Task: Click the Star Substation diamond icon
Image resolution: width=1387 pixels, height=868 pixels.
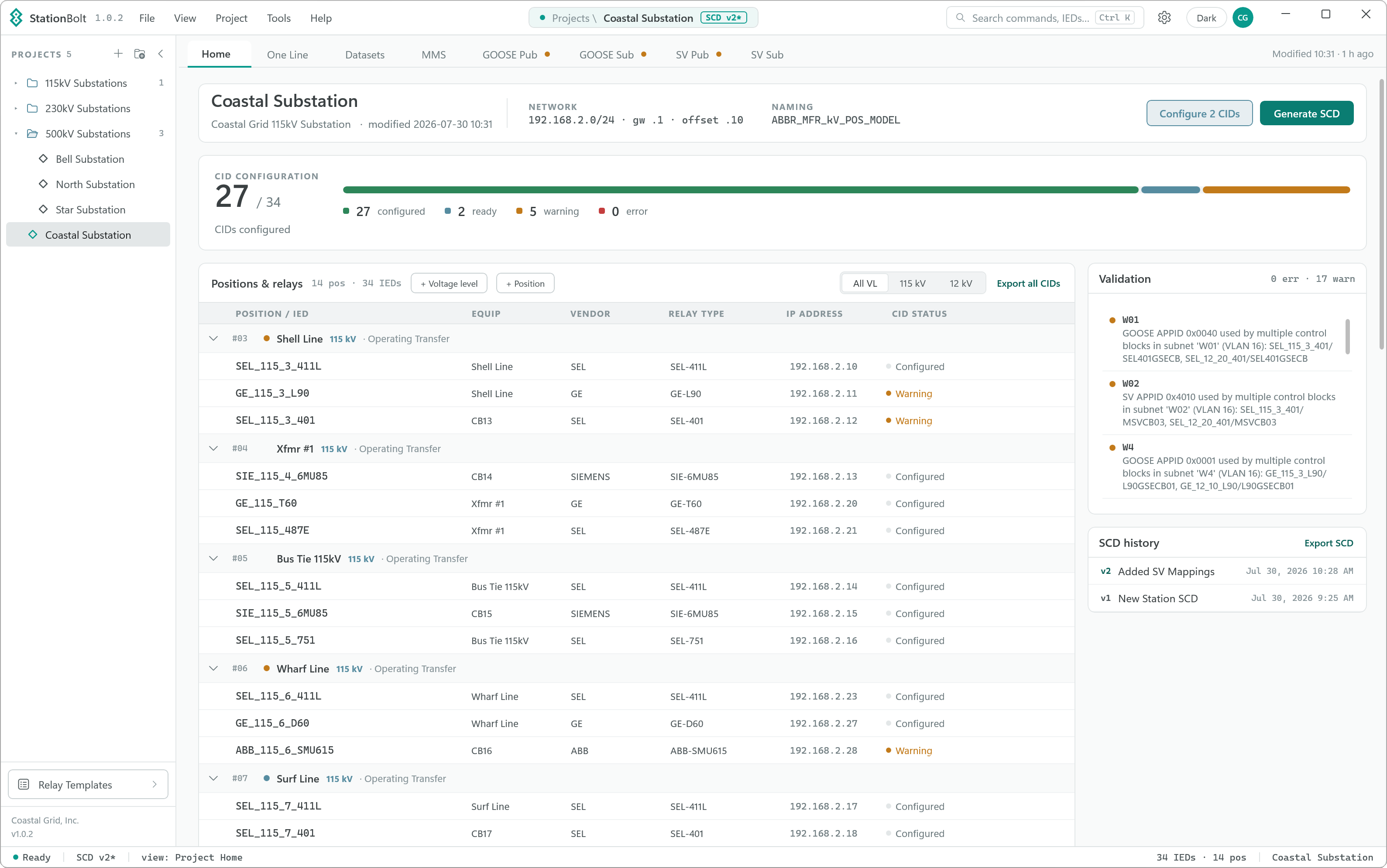Action: click(x=43, y=209)
